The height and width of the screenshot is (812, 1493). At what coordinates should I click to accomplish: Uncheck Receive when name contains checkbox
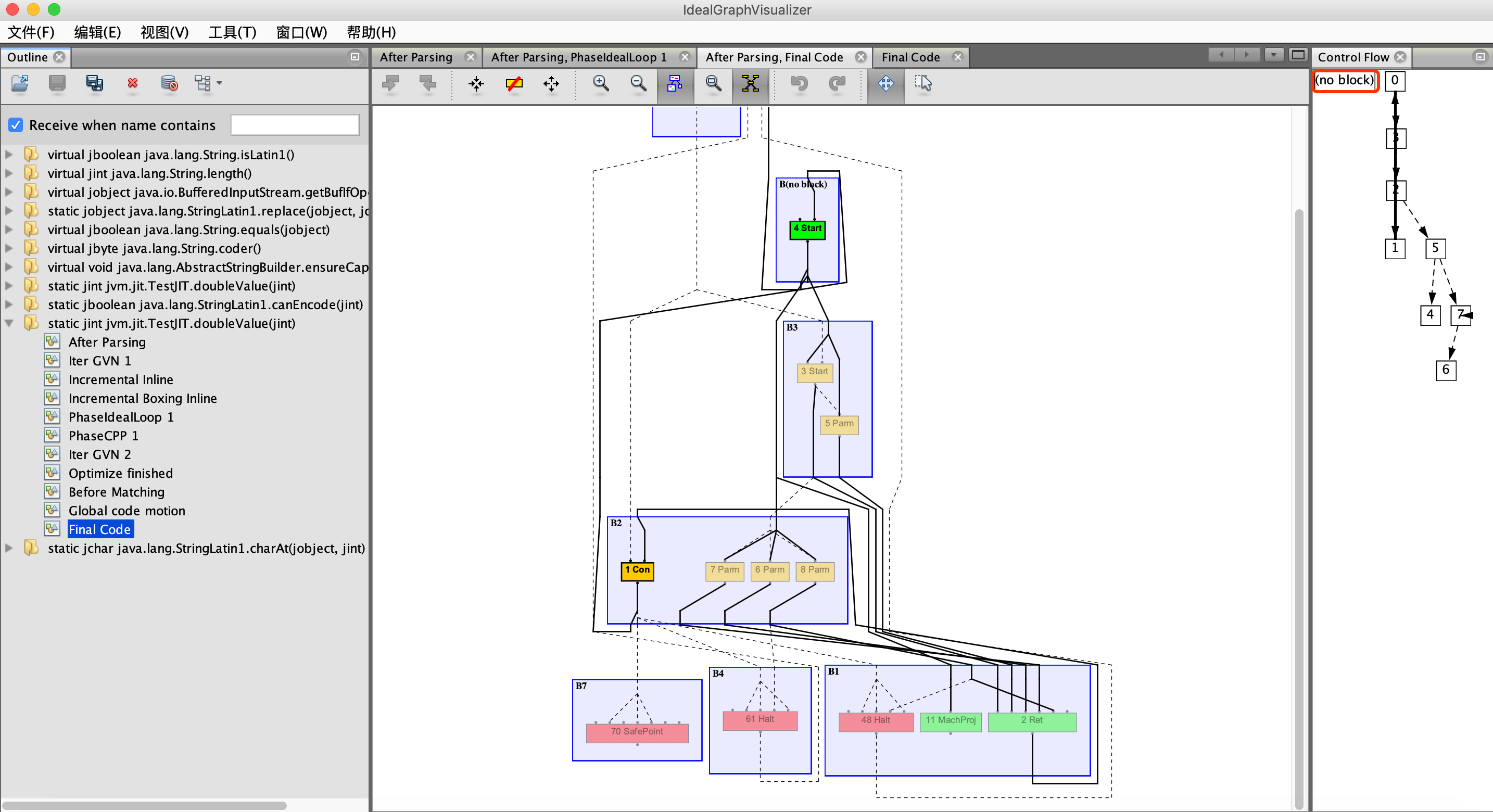point(16,125)
